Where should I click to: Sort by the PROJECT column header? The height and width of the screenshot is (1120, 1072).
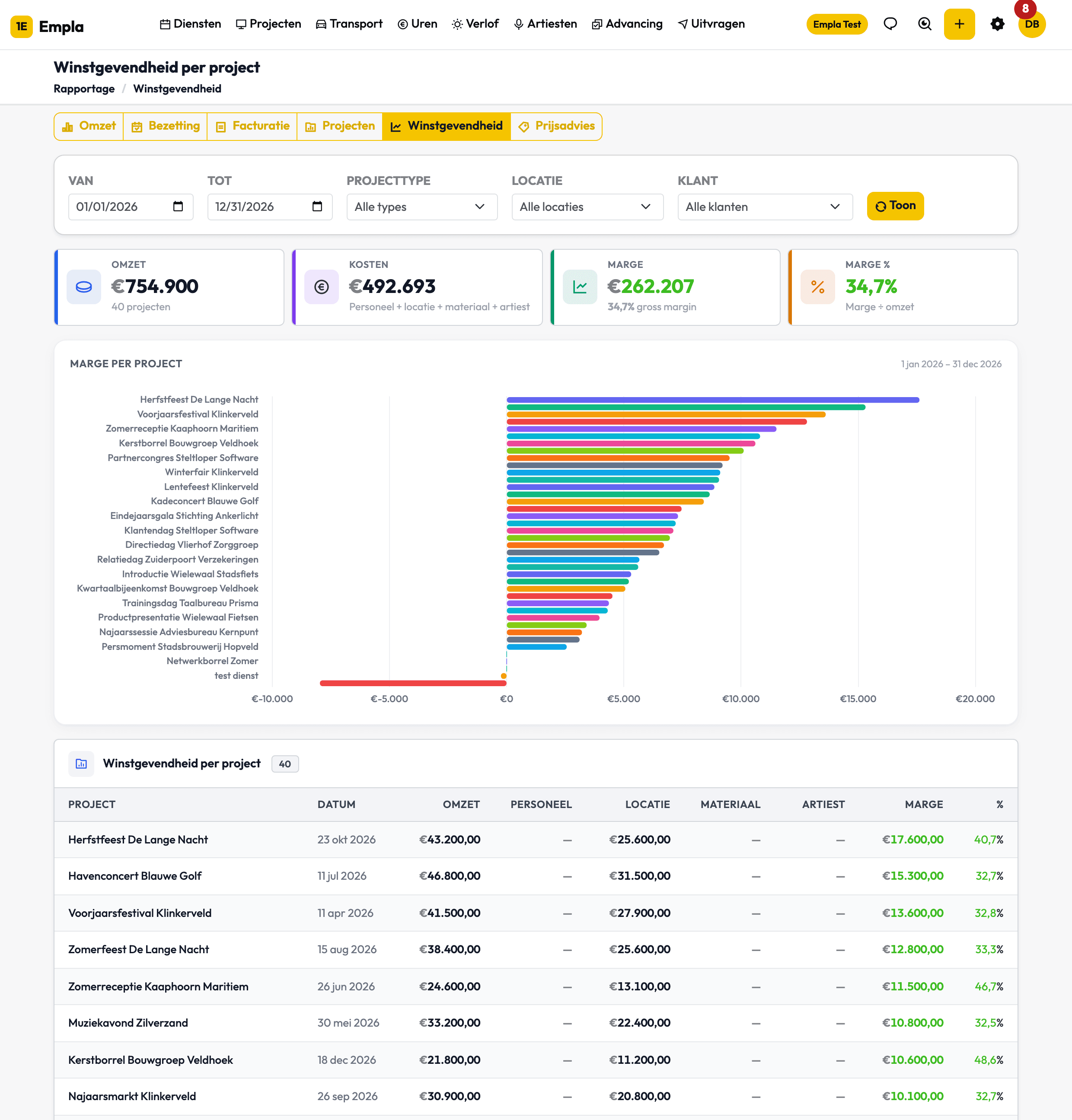click(92, 804)
